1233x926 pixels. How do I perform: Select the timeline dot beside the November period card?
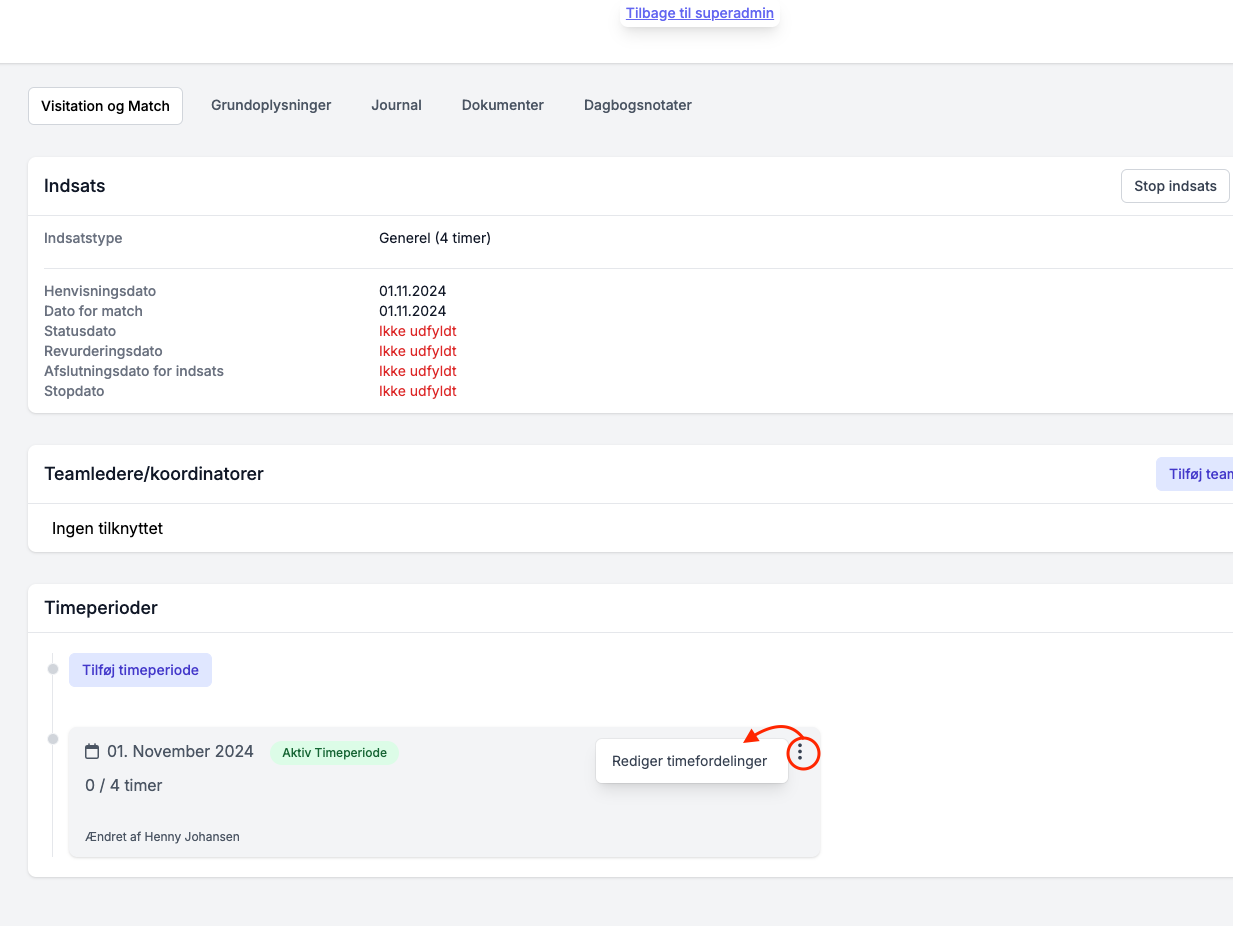pos(53,739)
